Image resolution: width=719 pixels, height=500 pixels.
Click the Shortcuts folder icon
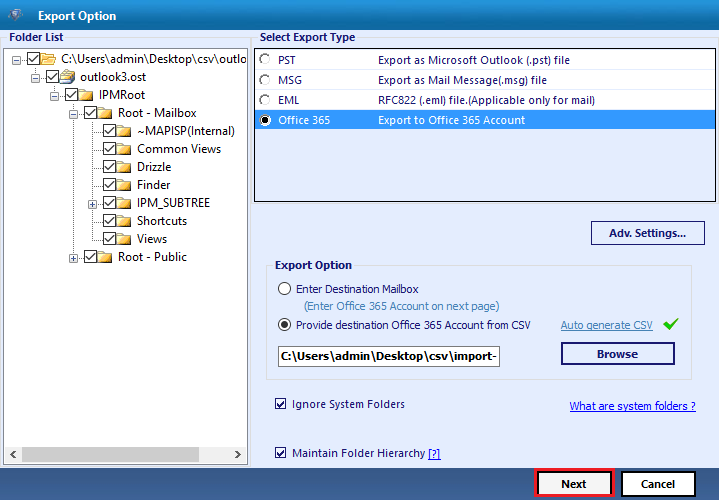click(x=124, y=221)
